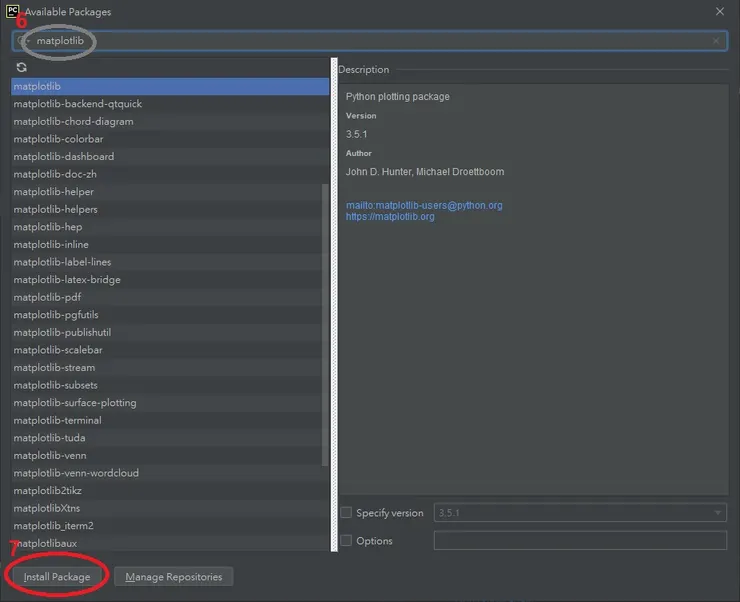Open the version 3.5.1 dropdown
Image resolution: width=740 pixels, height=602 pixels.
coord(580,513)
